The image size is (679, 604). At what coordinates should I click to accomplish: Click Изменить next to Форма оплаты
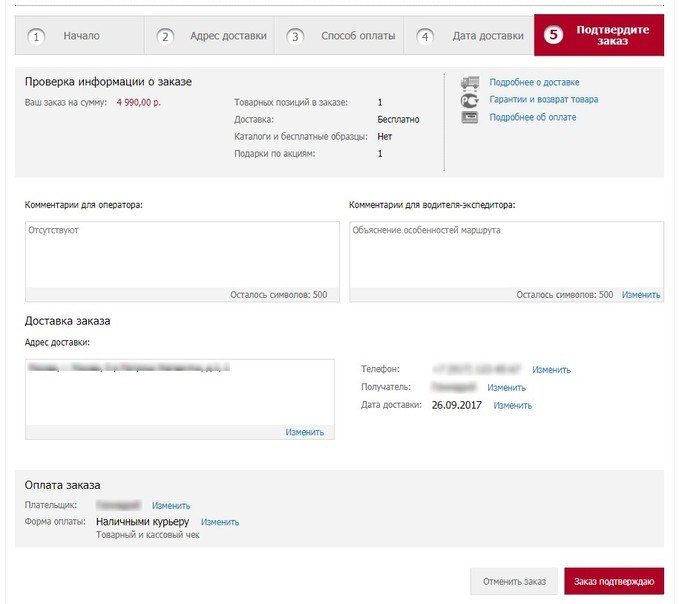click(220, 522)
